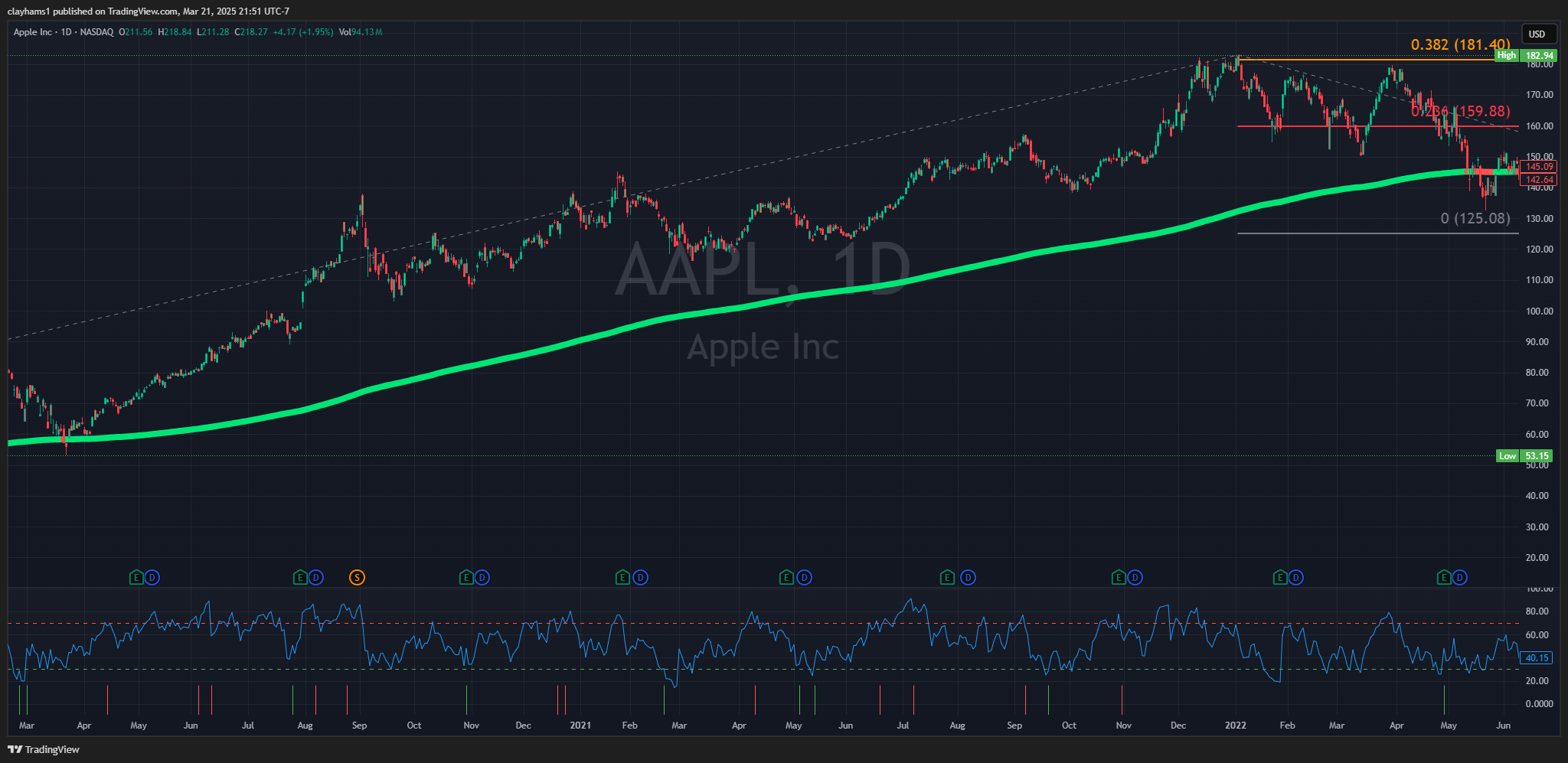The width and height of the screenshot is (1568, 763).
Task: Click the Low 53.15 price label
Action: click(1526, 456)
